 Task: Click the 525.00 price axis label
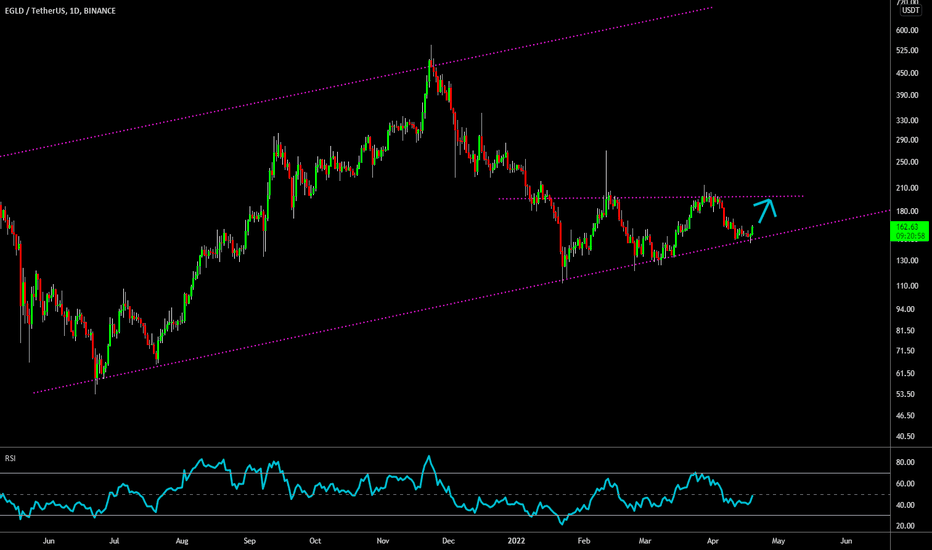click(x=907, y=51)
